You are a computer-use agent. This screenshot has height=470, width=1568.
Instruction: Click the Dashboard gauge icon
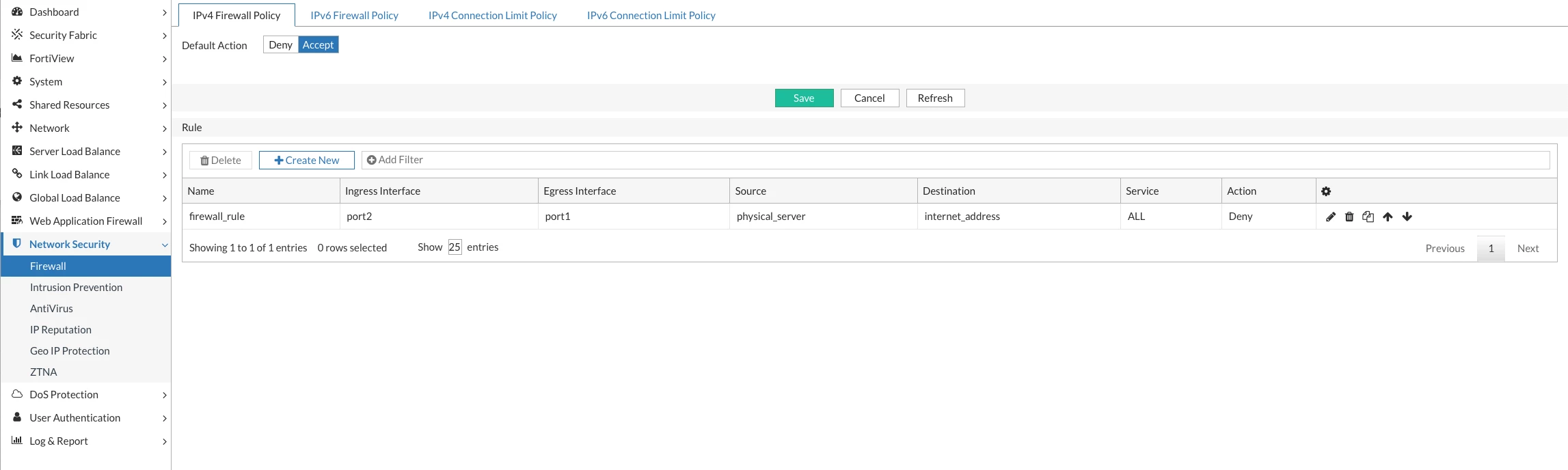click(x=17, y=12)
